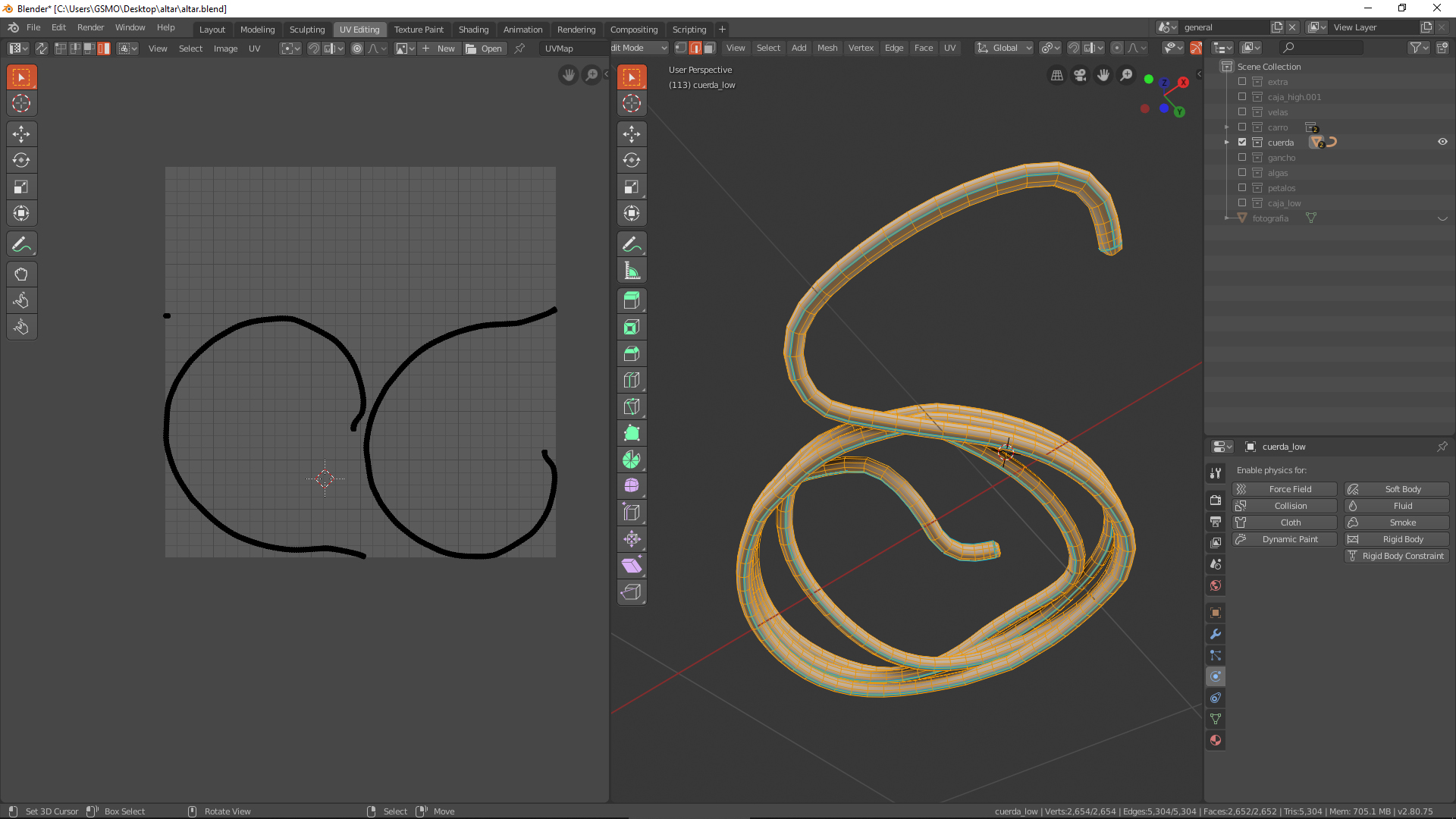
Task: Open the Material properties tab
Action: tap(1216, 740)
